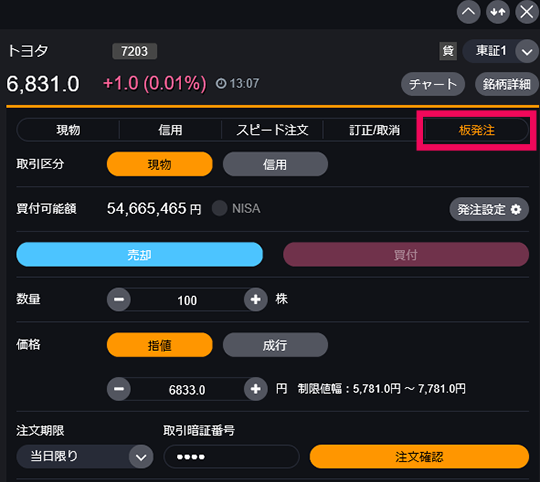
Task: Select 成行 price type
Action: pyautogui.click(x=275, y=345)
